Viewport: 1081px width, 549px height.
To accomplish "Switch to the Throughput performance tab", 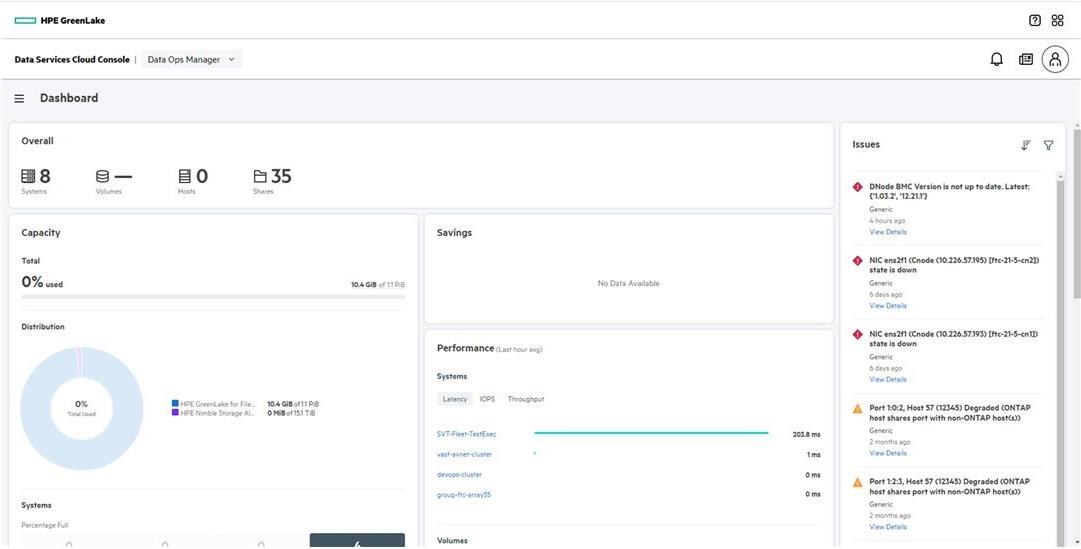I will point(525,399).
